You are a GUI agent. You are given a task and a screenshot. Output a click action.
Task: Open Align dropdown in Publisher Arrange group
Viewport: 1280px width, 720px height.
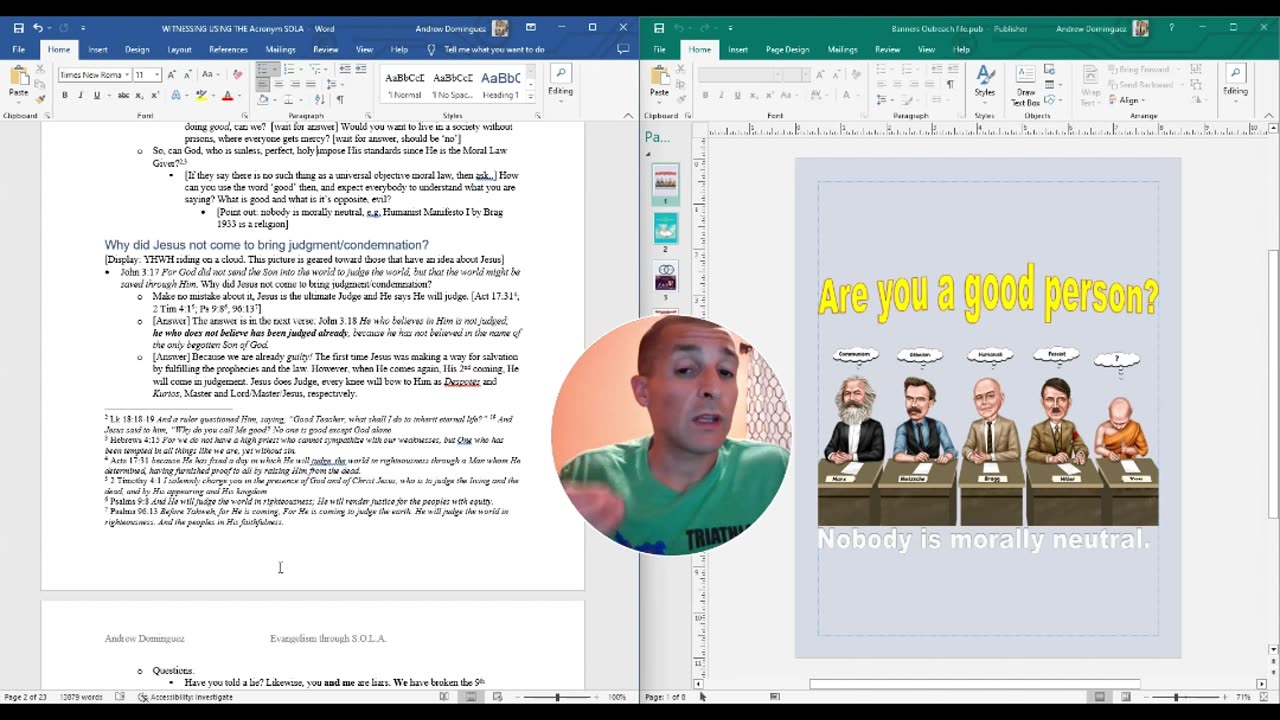point(1130,100)
